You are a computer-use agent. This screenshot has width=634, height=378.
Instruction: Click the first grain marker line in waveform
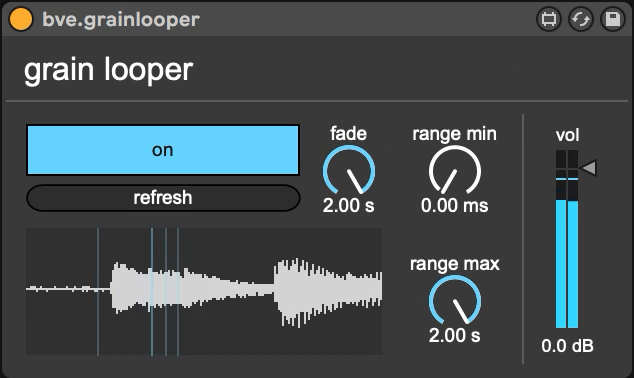click(x=98, y=291)
